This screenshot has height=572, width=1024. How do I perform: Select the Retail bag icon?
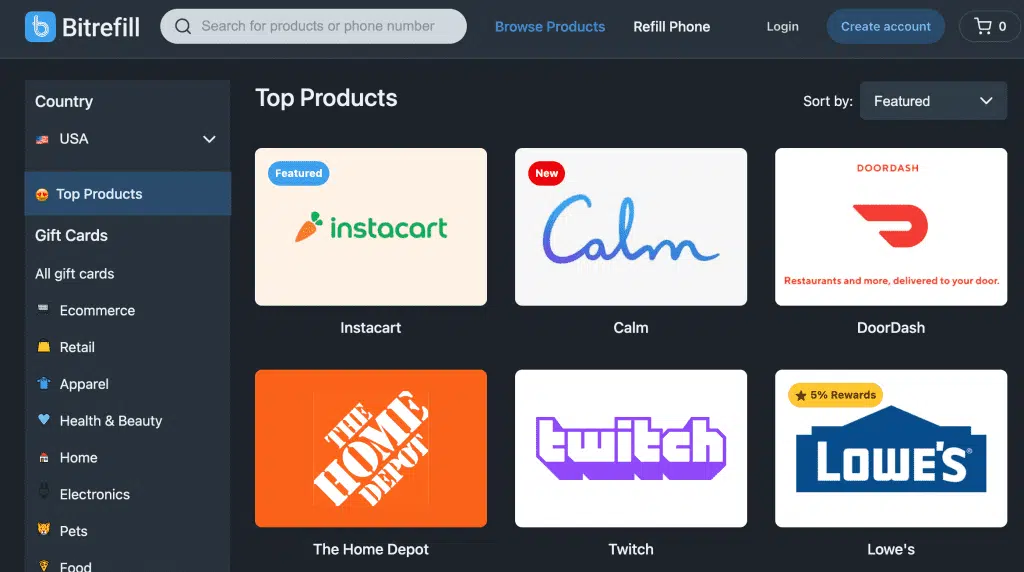(x=43, y=346)
